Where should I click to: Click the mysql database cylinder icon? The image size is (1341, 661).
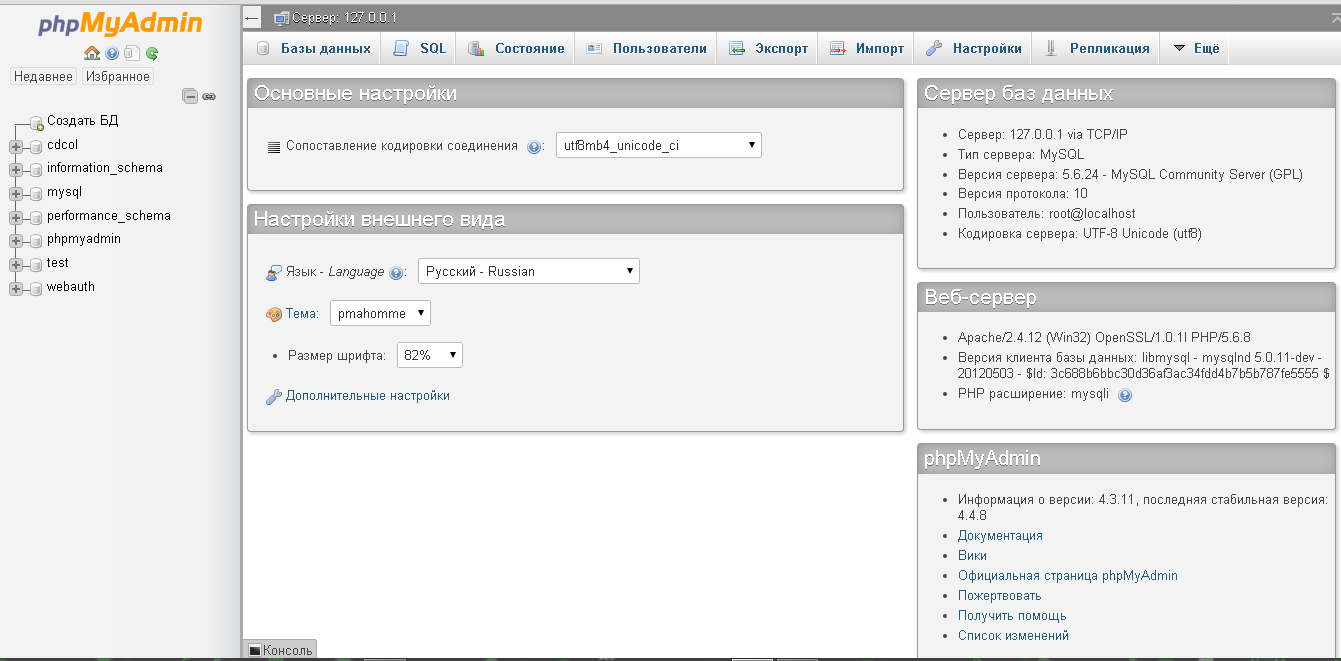37,193
